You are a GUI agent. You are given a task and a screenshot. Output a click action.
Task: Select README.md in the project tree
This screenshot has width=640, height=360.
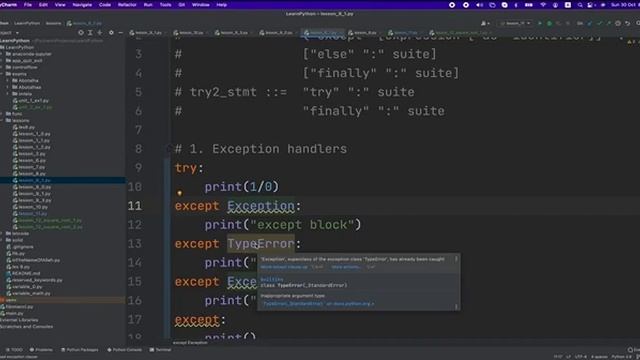[x=26, y=273]
